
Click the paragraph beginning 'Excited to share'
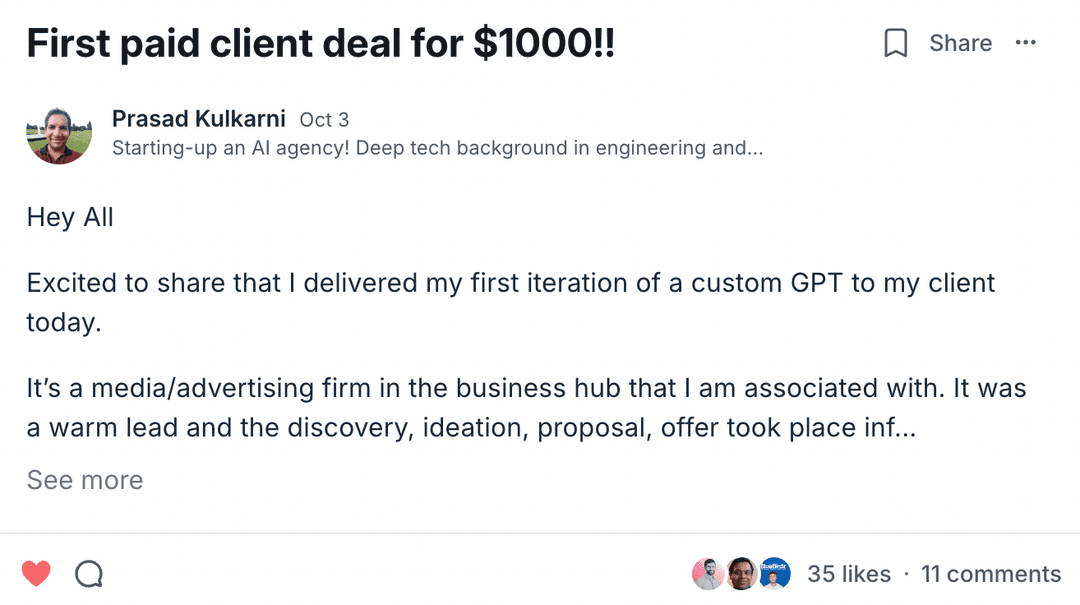tap(510, 283)
